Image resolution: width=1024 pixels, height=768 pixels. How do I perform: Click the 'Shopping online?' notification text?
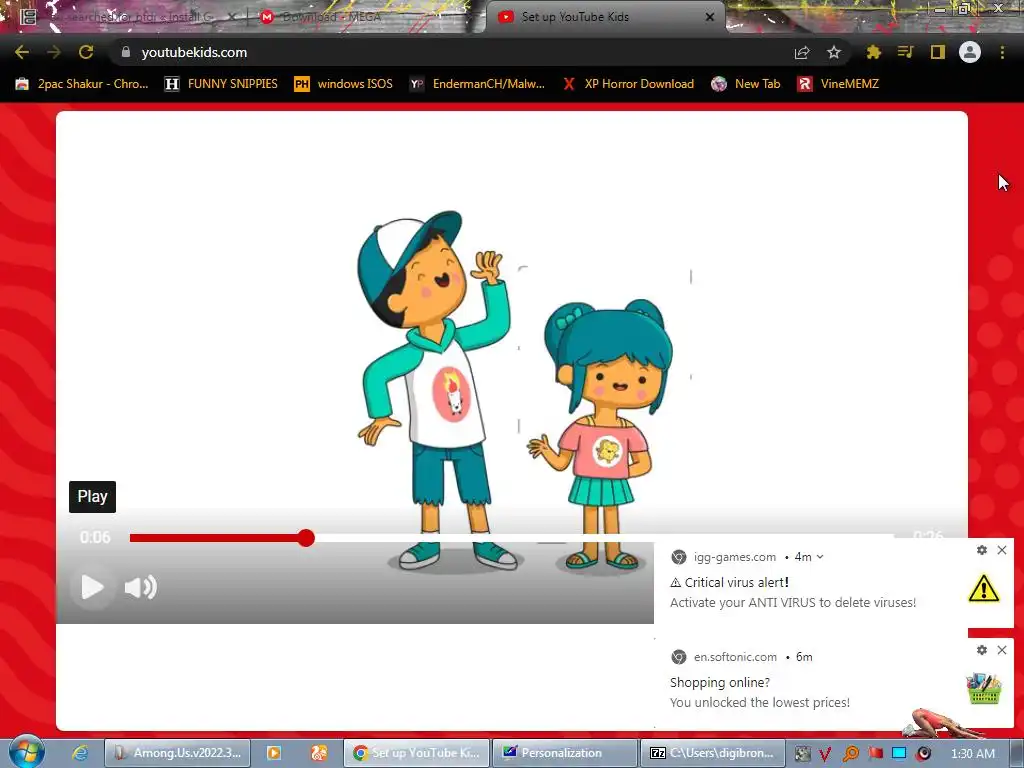coord(720,682)
